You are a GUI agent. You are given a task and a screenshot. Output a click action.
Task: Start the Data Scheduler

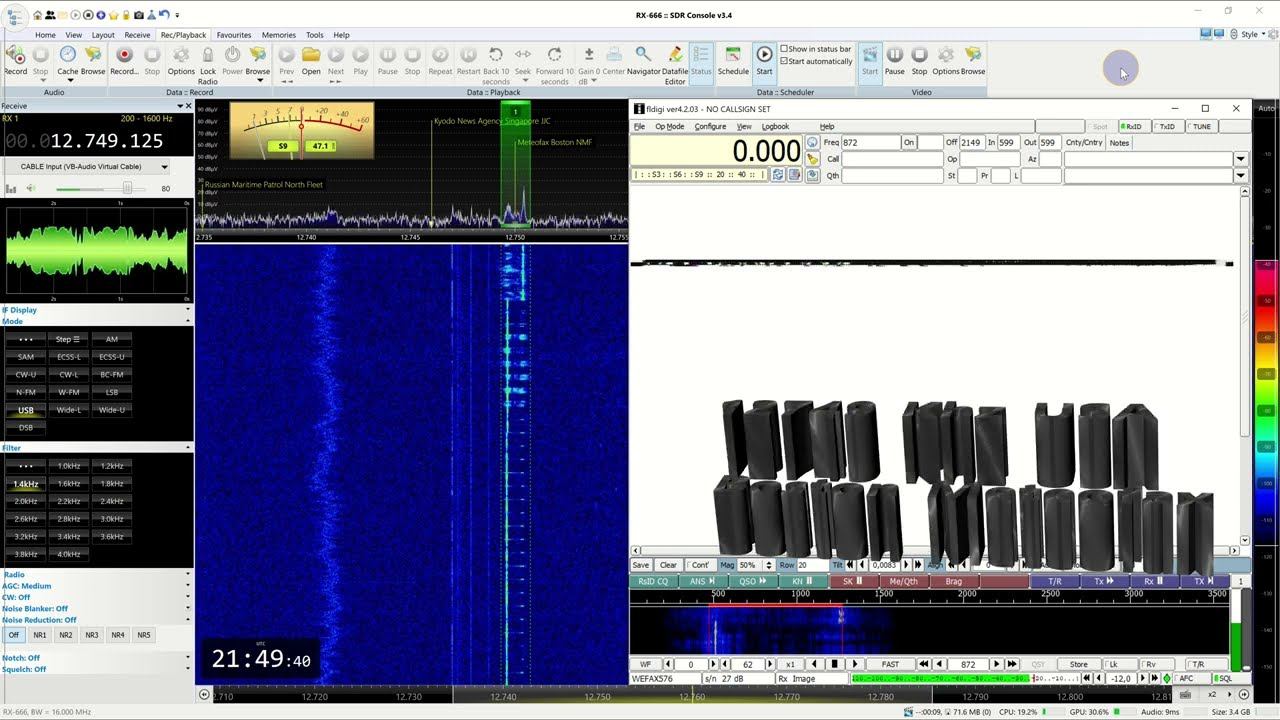(x=764, y=56)
